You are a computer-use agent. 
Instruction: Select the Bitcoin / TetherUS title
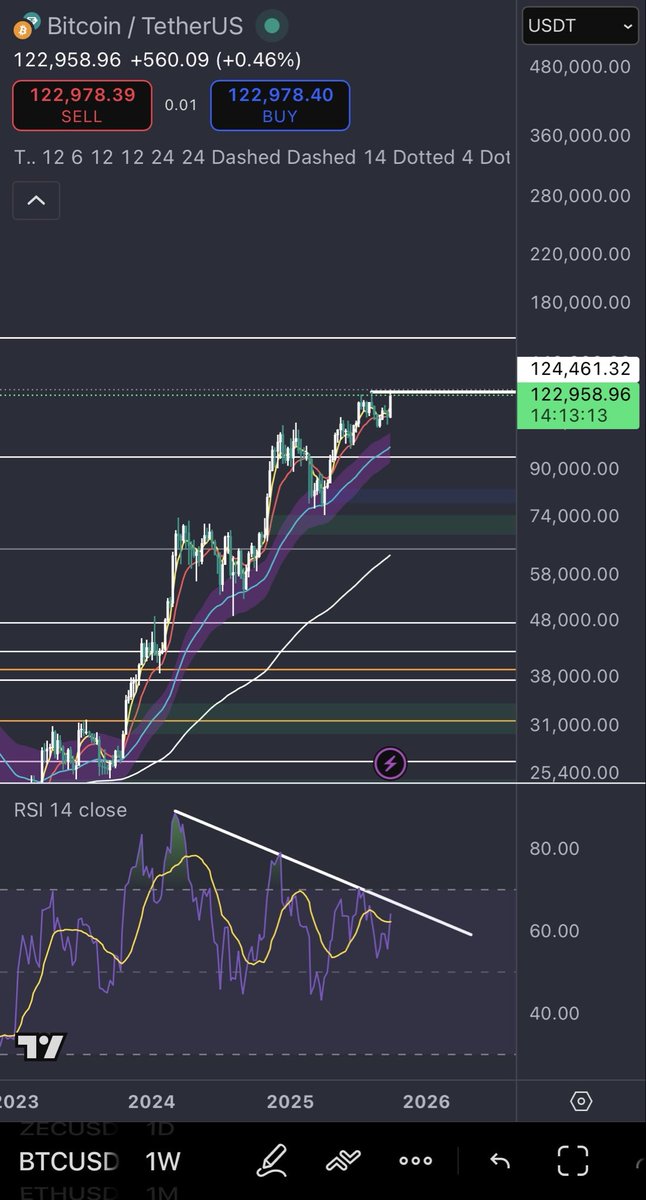[146, 25]
